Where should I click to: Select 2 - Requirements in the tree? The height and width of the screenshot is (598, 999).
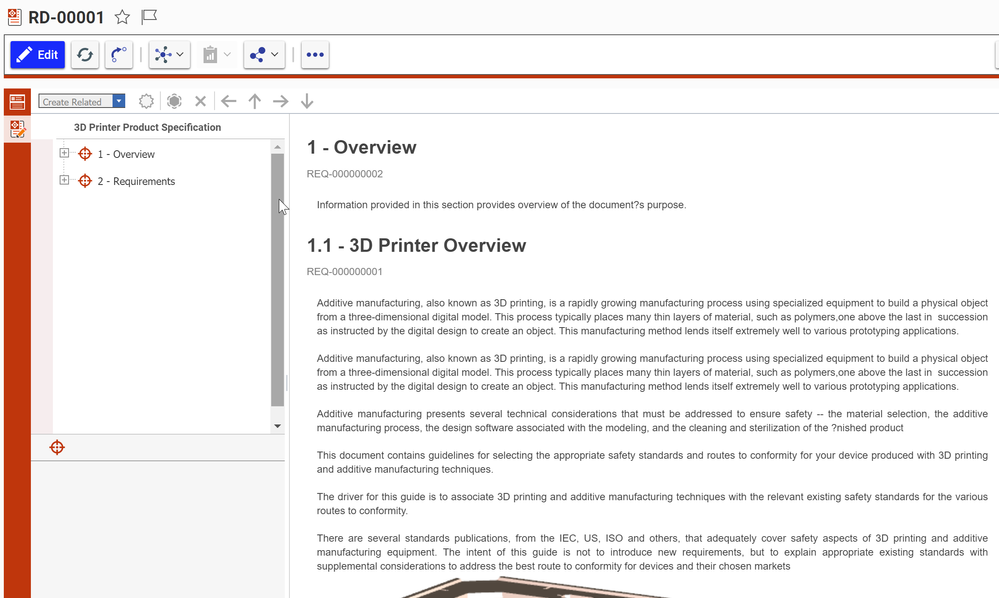[136, 181]
